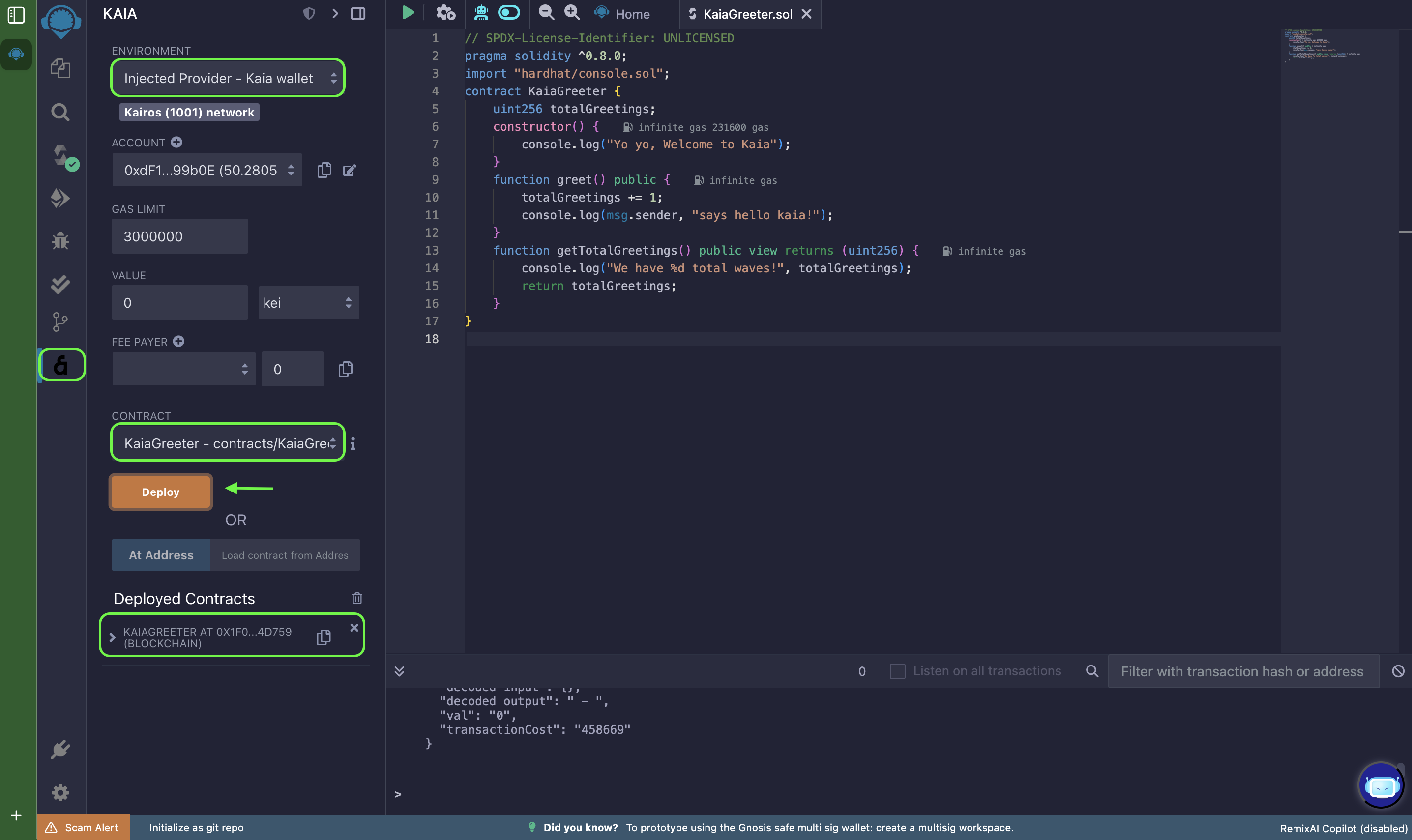1412x840 pixels.
Task: Click the At Address button
Action: pyautogui.click(x=161, y=555)
